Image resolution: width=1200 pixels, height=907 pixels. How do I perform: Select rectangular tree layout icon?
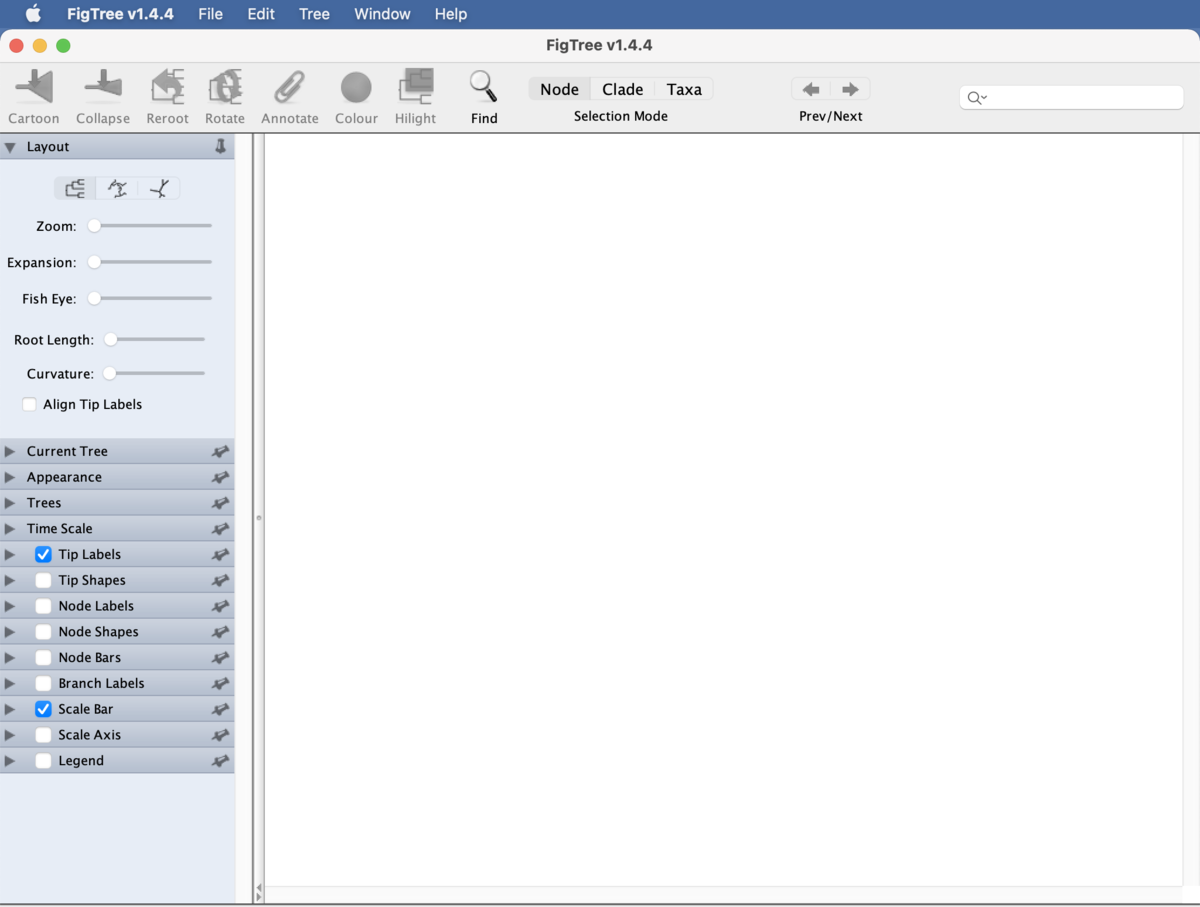click(75, 188)
